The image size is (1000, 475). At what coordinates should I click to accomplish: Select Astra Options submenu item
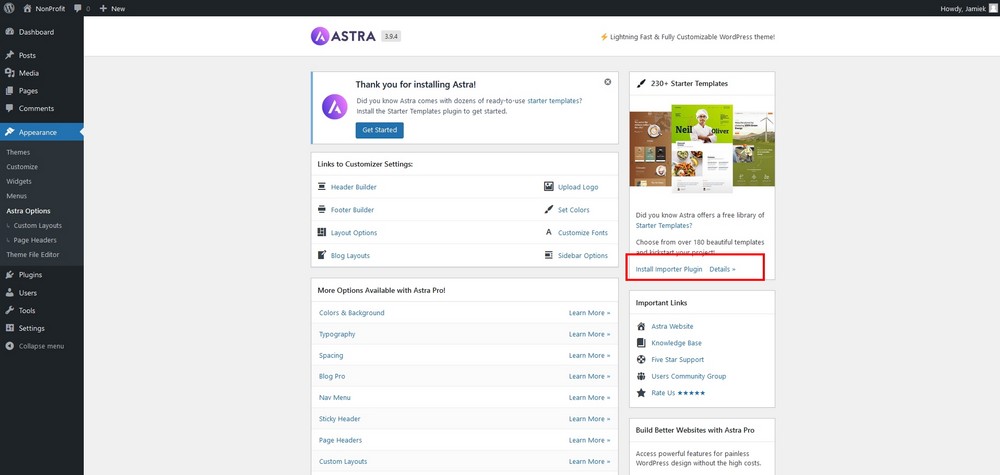point(28,211)
